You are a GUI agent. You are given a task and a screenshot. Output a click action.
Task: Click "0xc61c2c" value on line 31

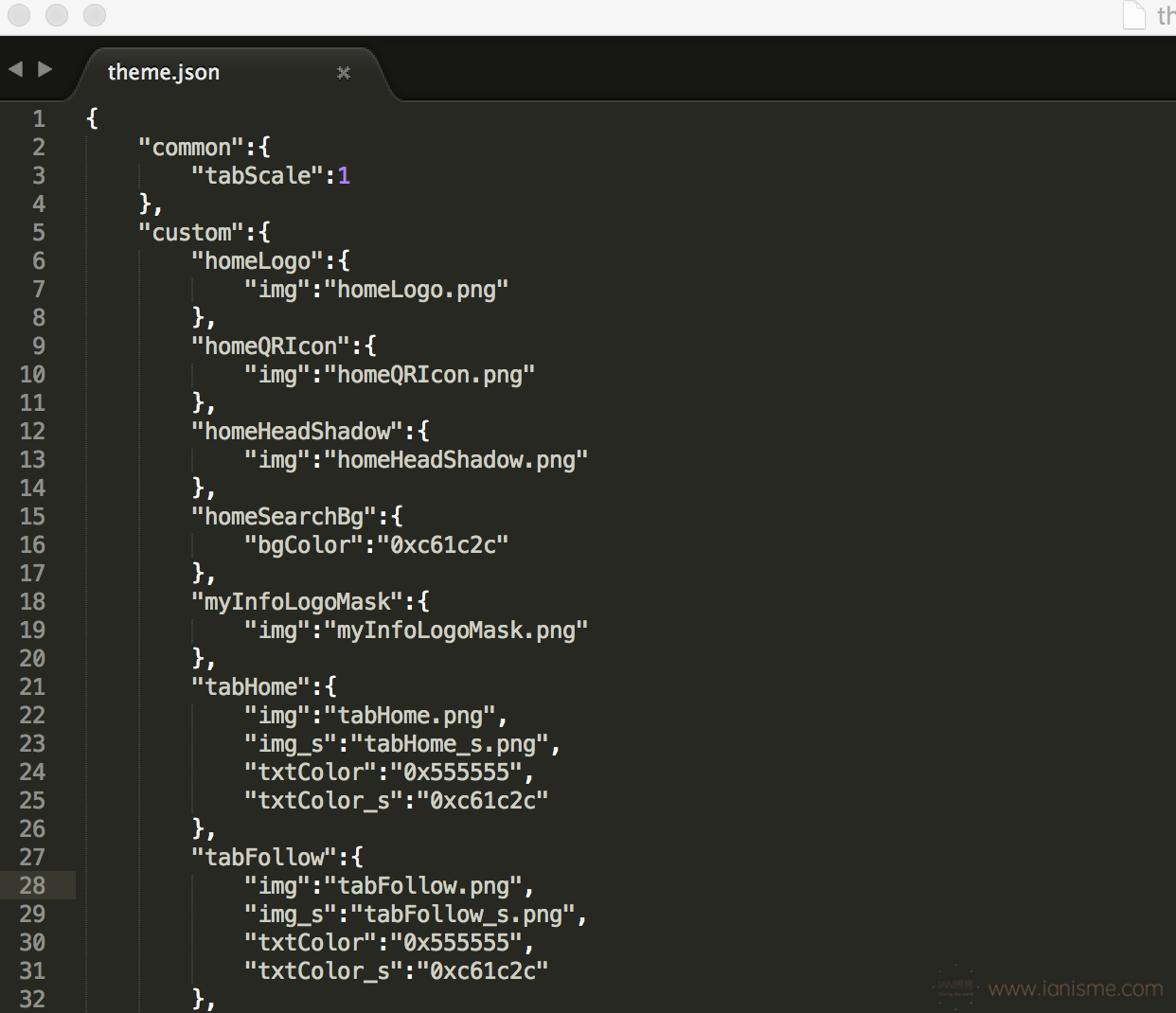[x=483, y=970]
